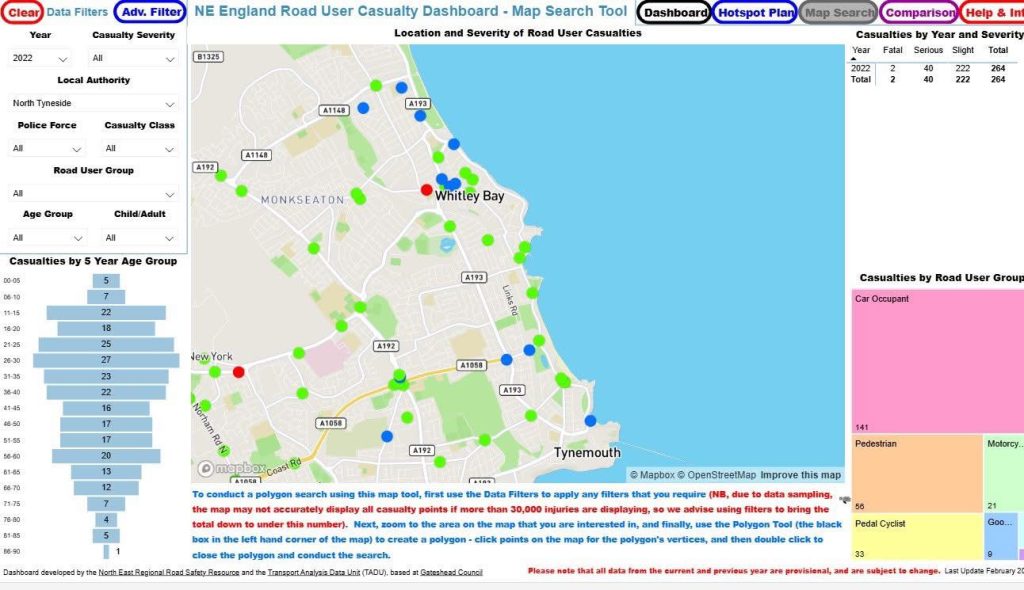This screenshot has width=1024, height=590.
Task: Select the red casualty marker near New York
Action: tap(238, 372)
